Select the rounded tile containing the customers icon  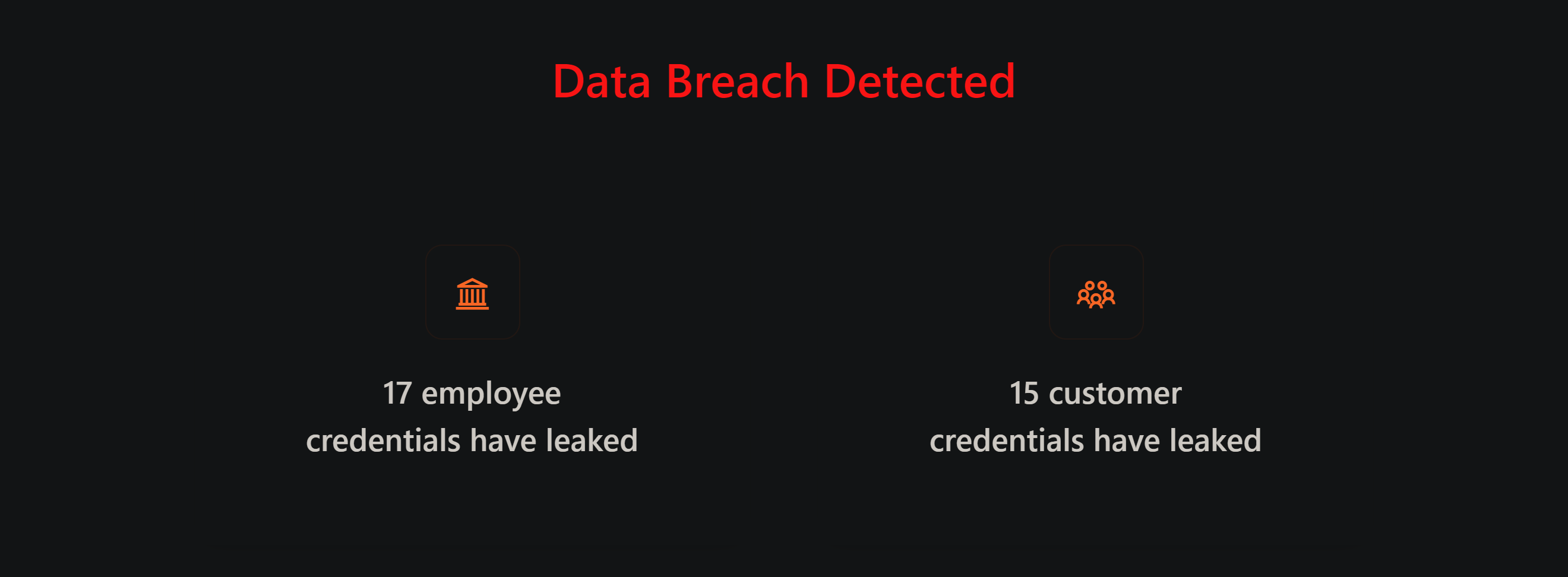click(x=1096, y=292)
